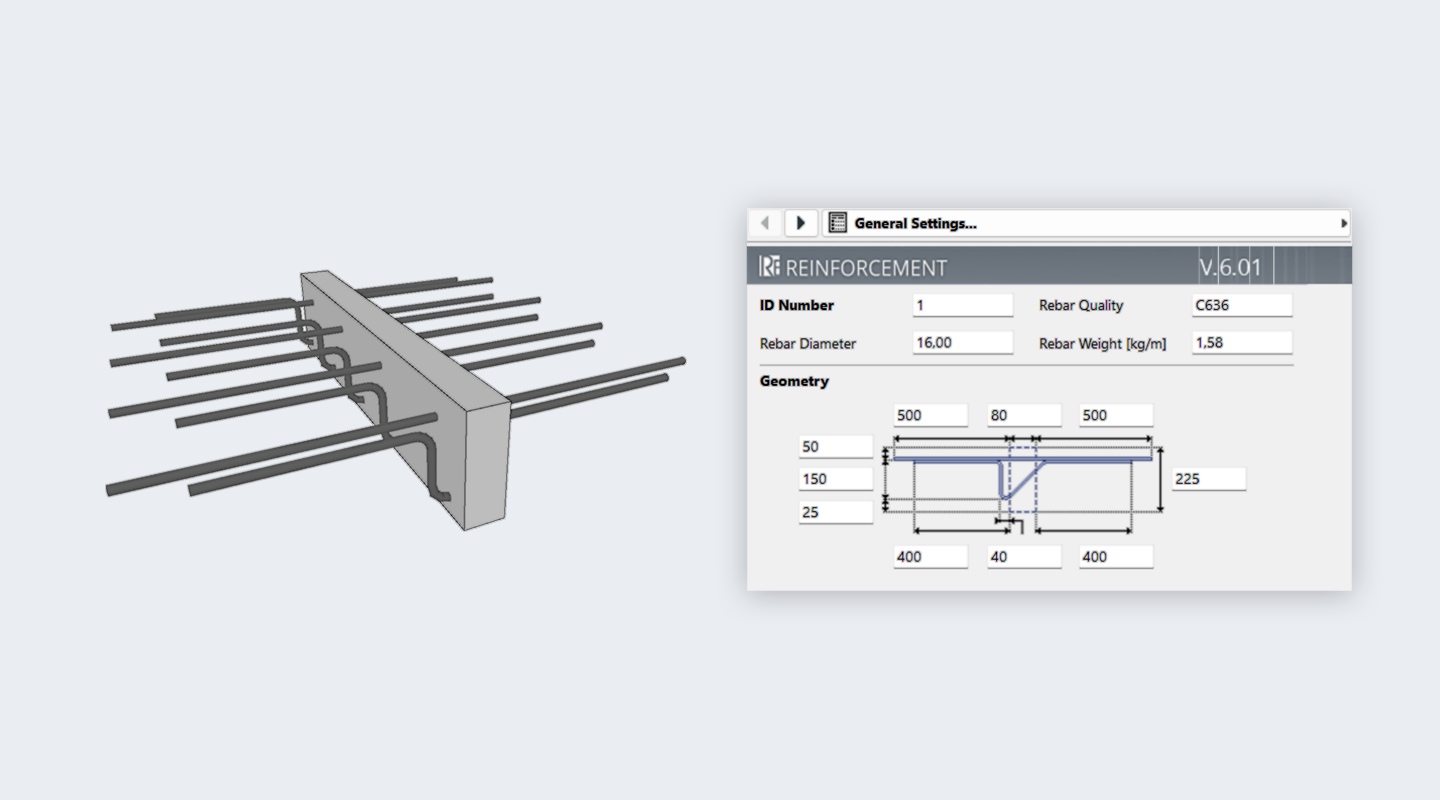The image size is (1440, 800).
Task: Expand the flyout arrow next to General Settings
Action: click(x=1343, y=223)
